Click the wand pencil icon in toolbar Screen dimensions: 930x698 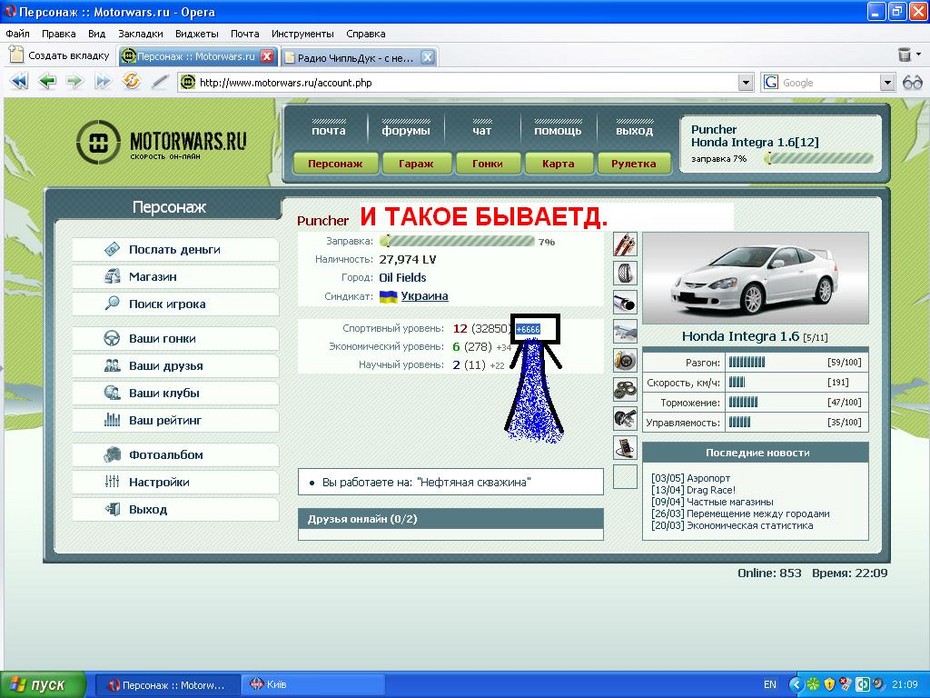click(x=160, y=81)
